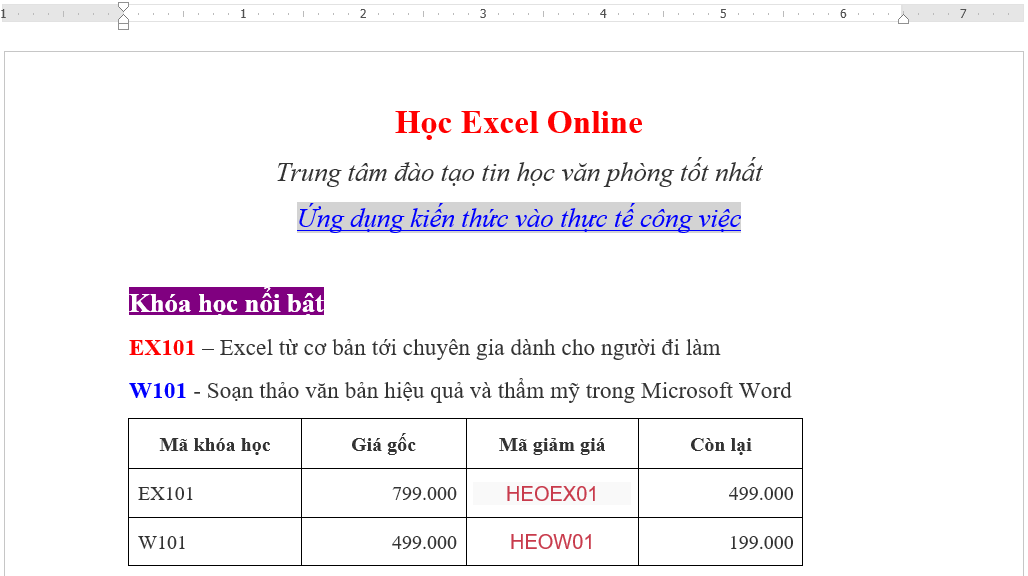1028x576 pixels.
Task: Click the table header "Mã giảm giá"
Action: point(552,444)
